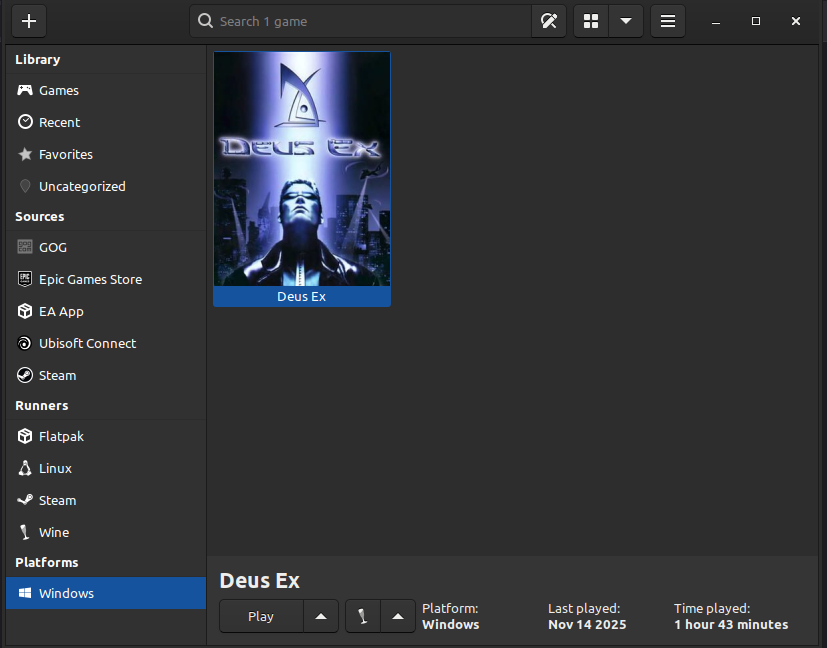Select the GOG source
Image resolution: width=827 pixels, height=648 pixels.
pos(53,248)
